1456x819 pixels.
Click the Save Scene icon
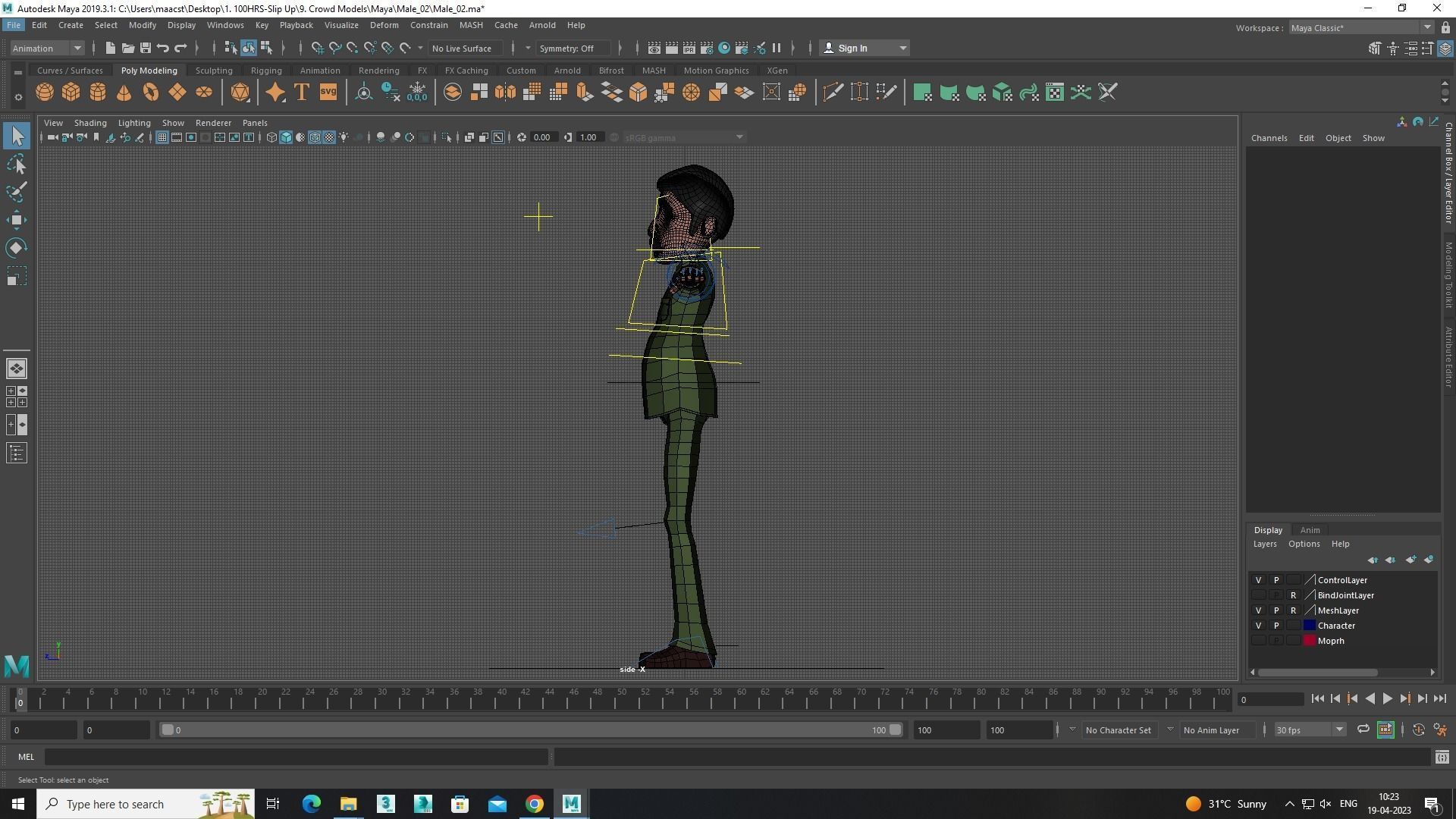pyautogui.click(x=146, y=48)
